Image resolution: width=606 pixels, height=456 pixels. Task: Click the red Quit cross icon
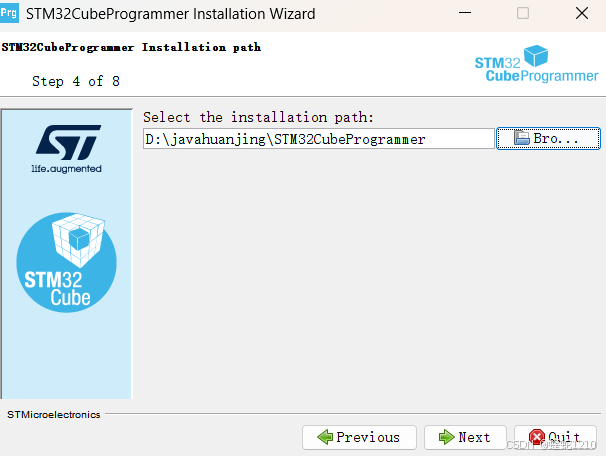tap(536, 437)
